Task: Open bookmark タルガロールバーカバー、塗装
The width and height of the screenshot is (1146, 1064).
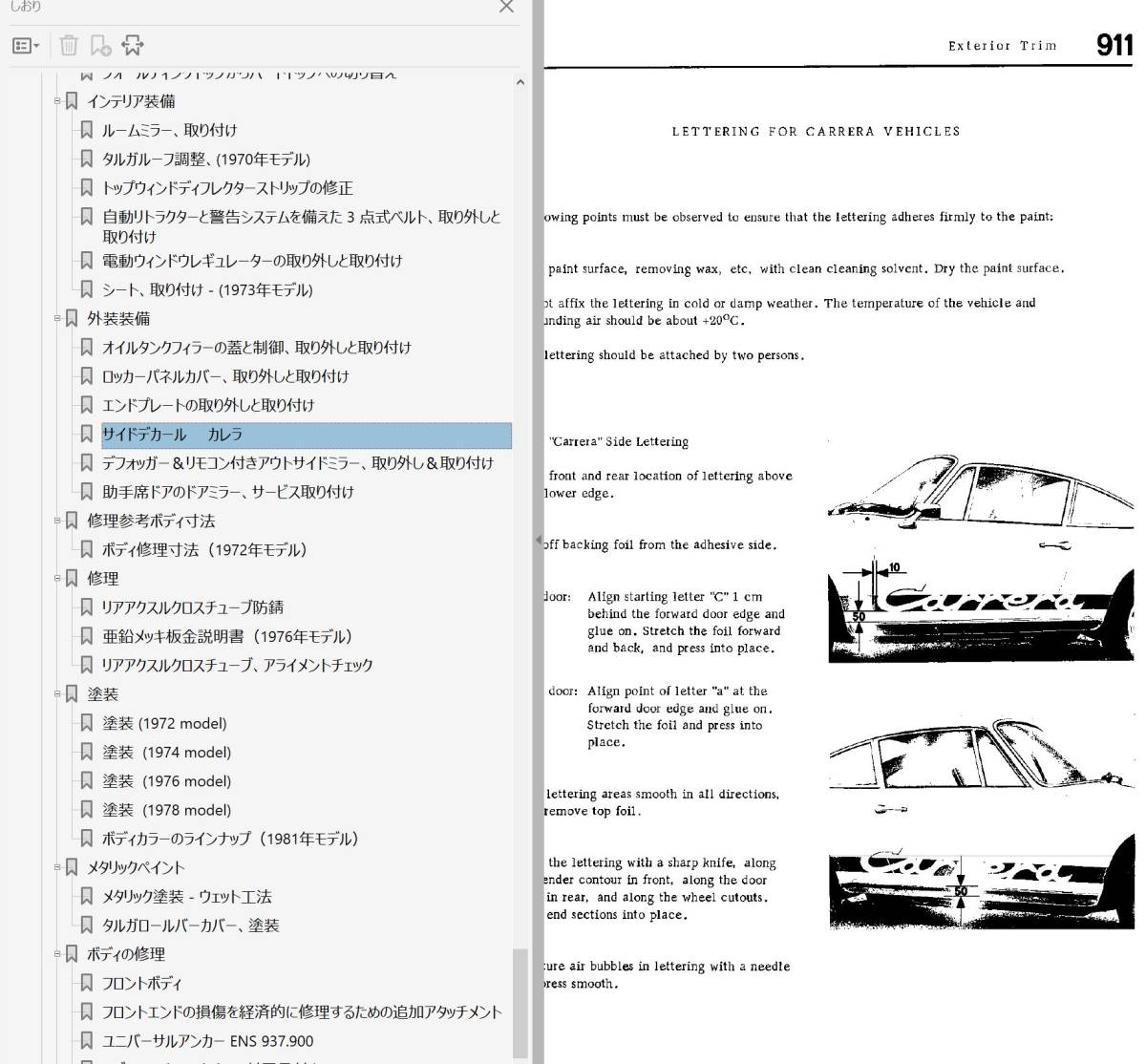Action: 190,926
